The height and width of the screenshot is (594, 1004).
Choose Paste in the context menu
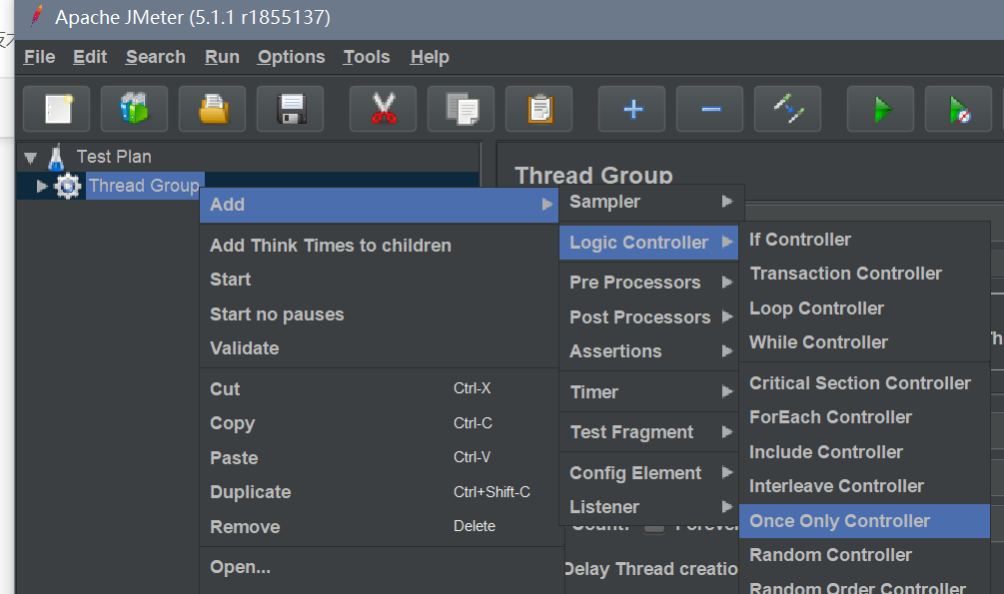click(x=379, y=458)
